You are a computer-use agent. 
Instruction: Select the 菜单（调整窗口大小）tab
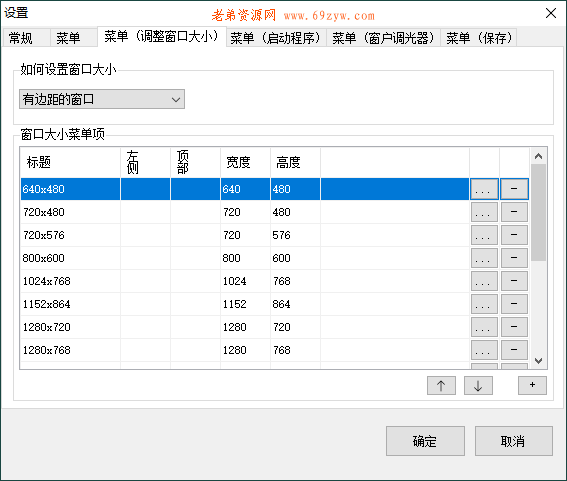pos(162,36)
